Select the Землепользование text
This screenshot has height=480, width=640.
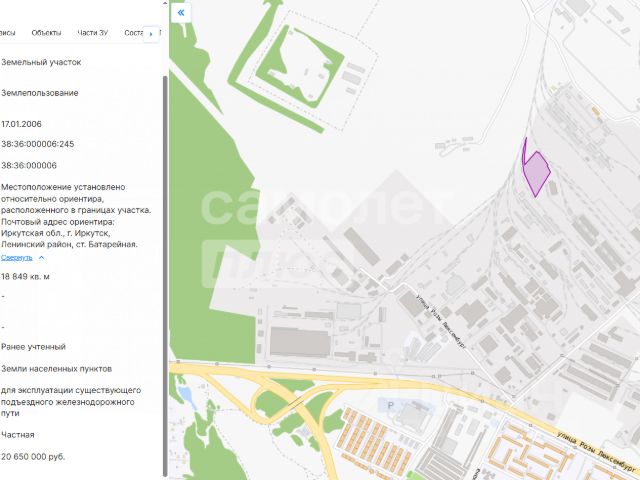pos(40,93)
